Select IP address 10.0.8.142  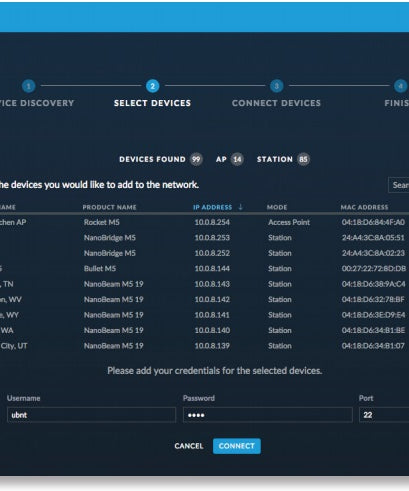tap(212, 299)
